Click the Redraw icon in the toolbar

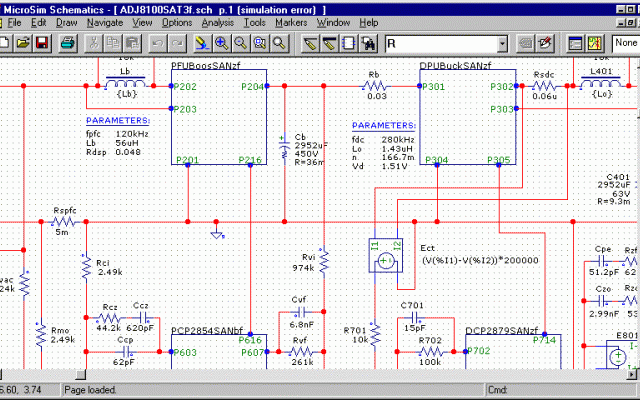click(x=201, y=43)
